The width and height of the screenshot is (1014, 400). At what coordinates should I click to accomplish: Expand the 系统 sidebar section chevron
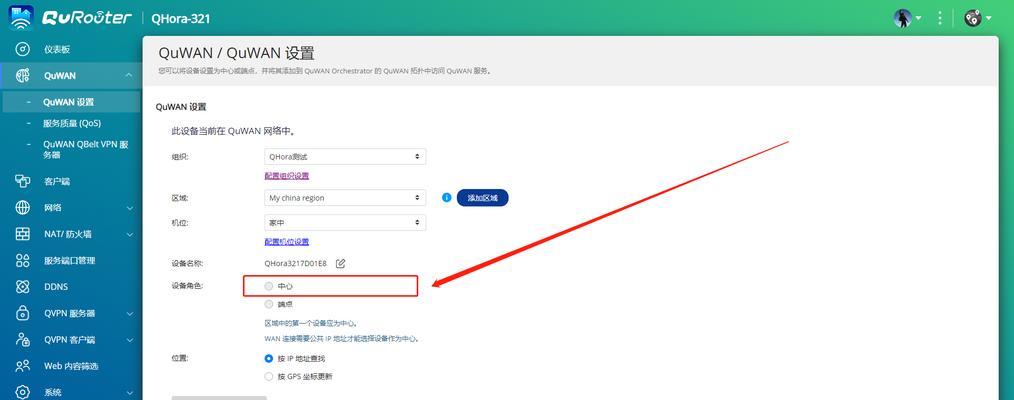point(129,392)
